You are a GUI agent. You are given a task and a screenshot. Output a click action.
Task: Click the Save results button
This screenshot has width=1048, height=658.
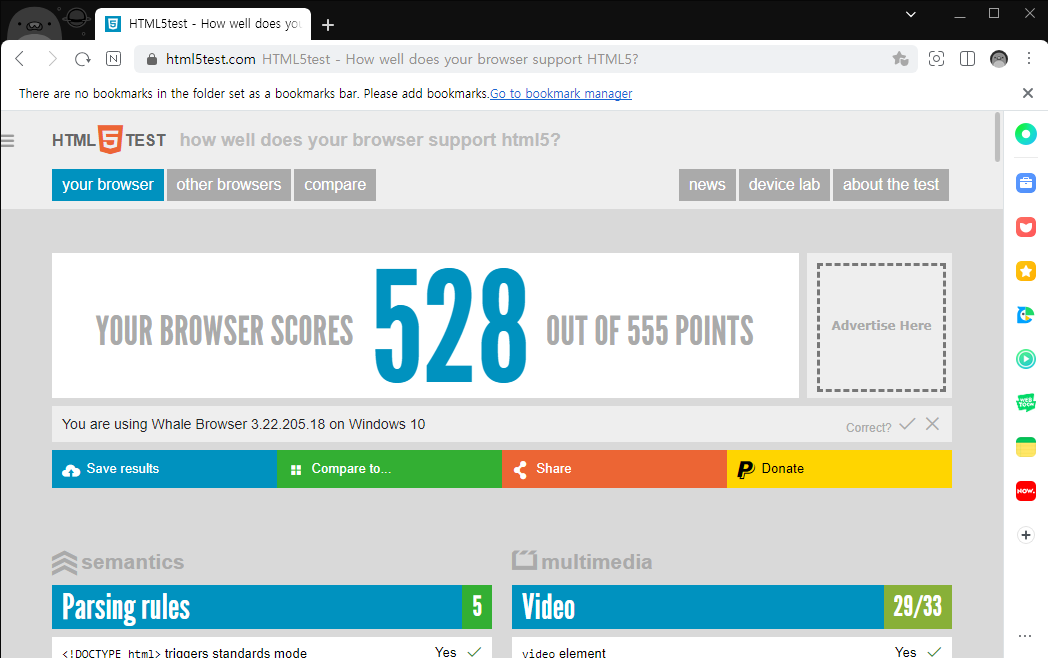click(164, 469)
